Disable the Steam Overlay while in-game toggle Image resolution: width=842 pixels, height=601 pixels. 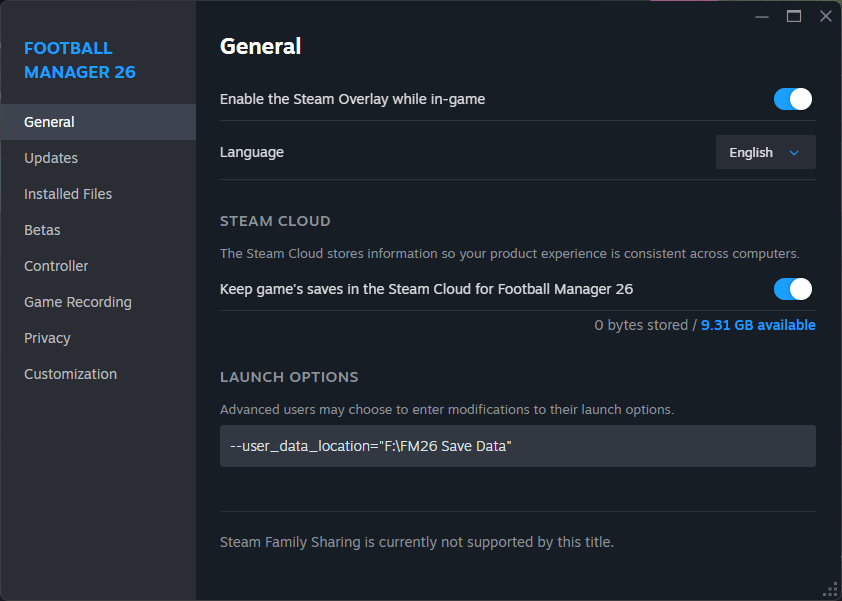pos(793,99)
